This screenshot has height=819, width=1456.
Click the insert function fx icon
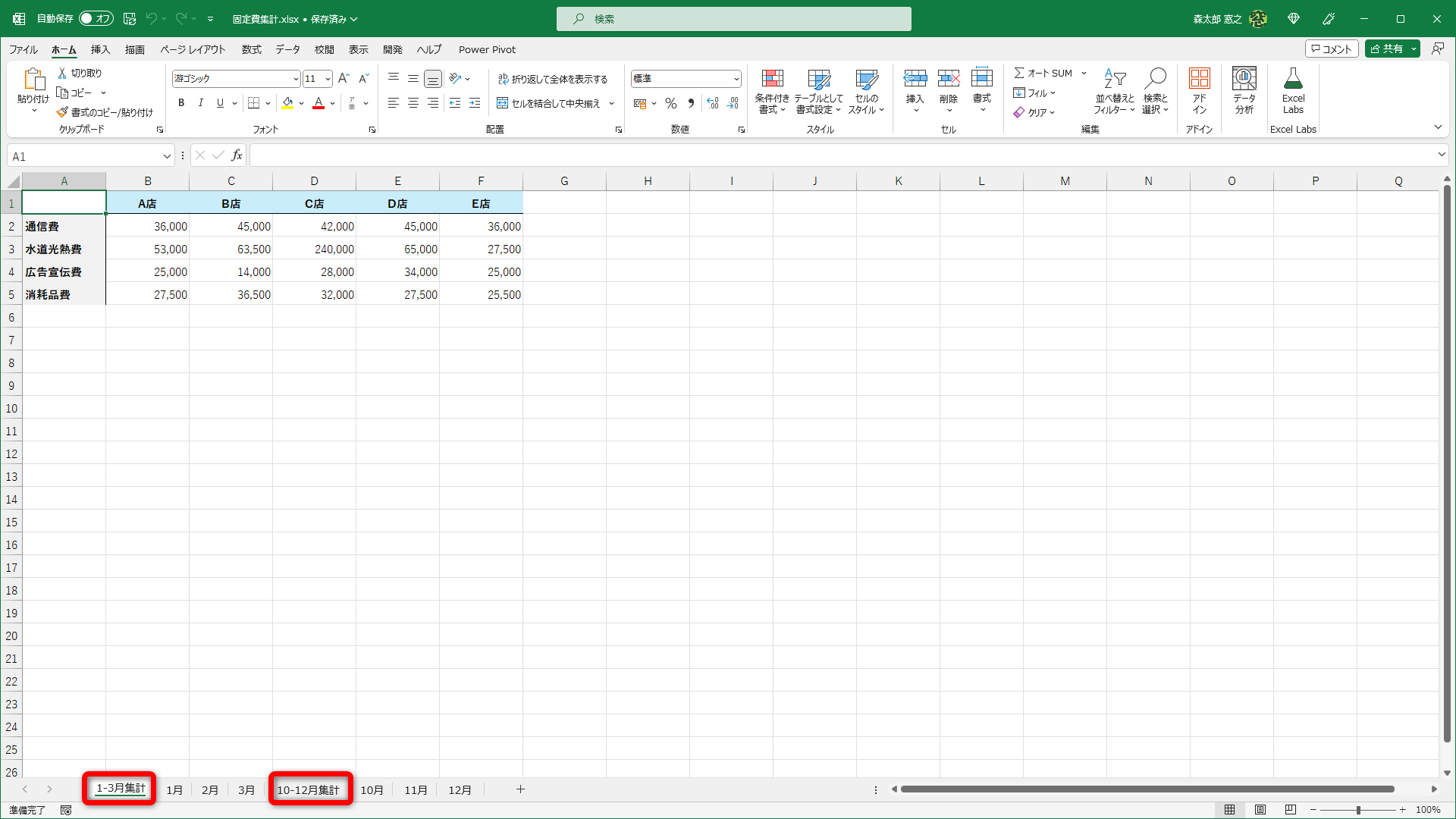237,155
